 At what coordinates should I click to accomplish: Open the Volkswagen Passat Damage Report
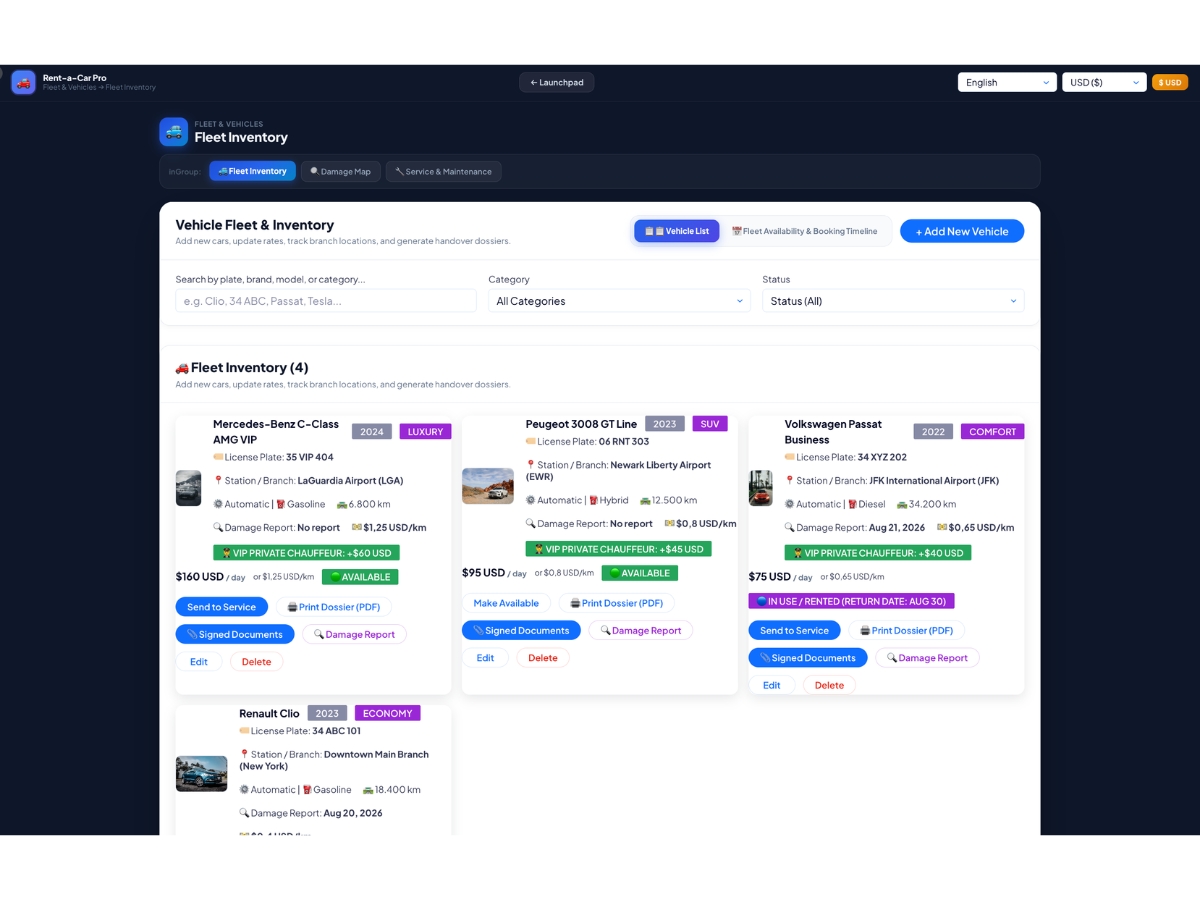[927, 658]
